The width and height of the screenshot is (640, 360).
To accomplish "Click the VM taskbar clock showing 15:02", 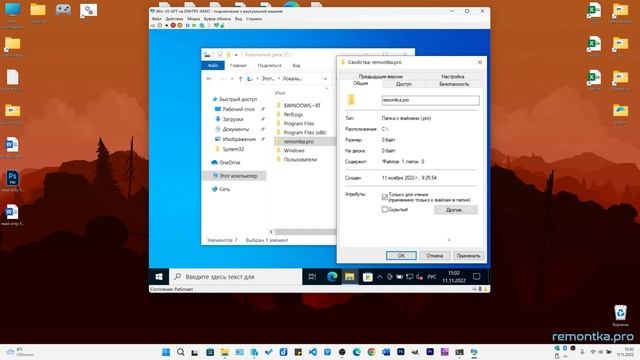I will click(454, 277).
